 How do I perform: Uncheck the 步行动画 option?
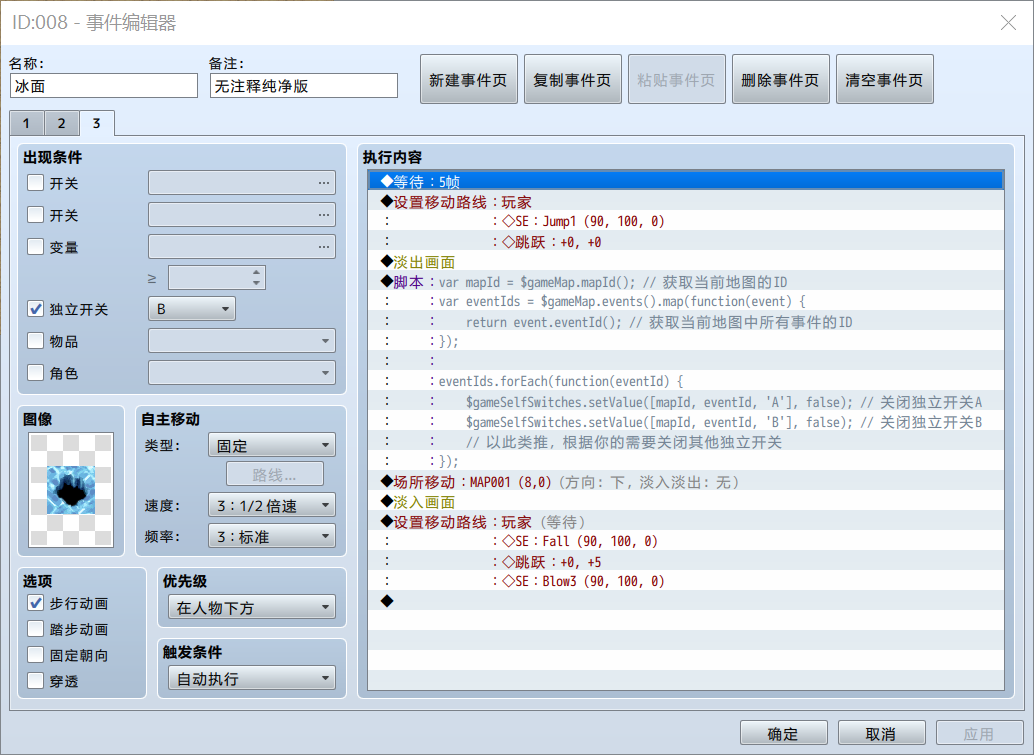[x=36, y=603]
